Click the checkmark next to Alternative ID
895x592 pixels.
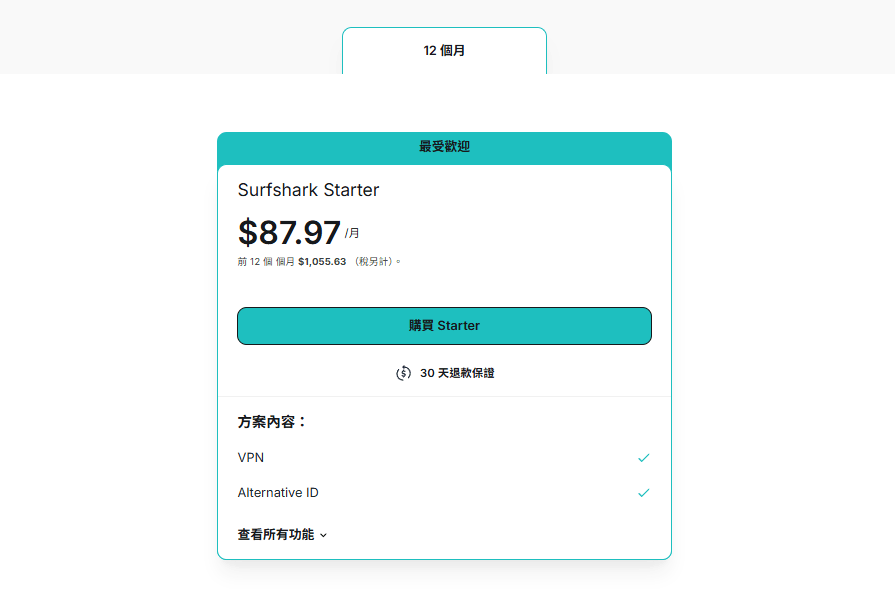point(643,493)
